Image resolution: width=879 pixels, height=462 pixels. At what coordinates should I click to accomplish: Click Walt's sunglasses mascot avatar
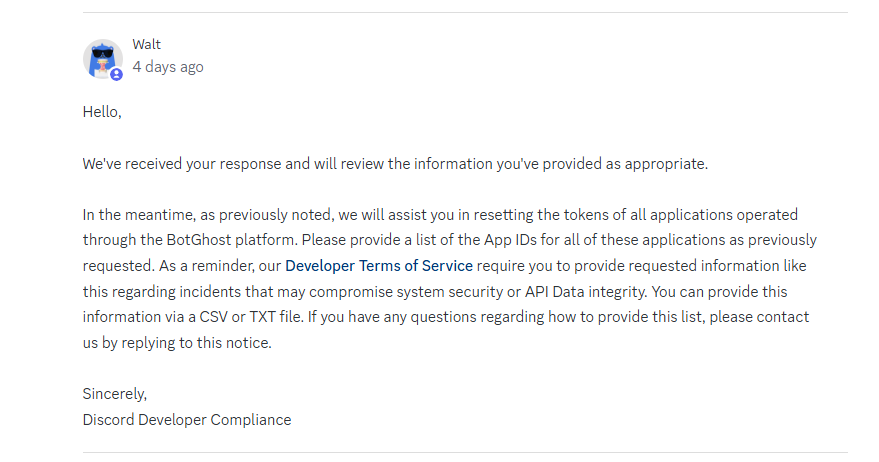(103, 58)
